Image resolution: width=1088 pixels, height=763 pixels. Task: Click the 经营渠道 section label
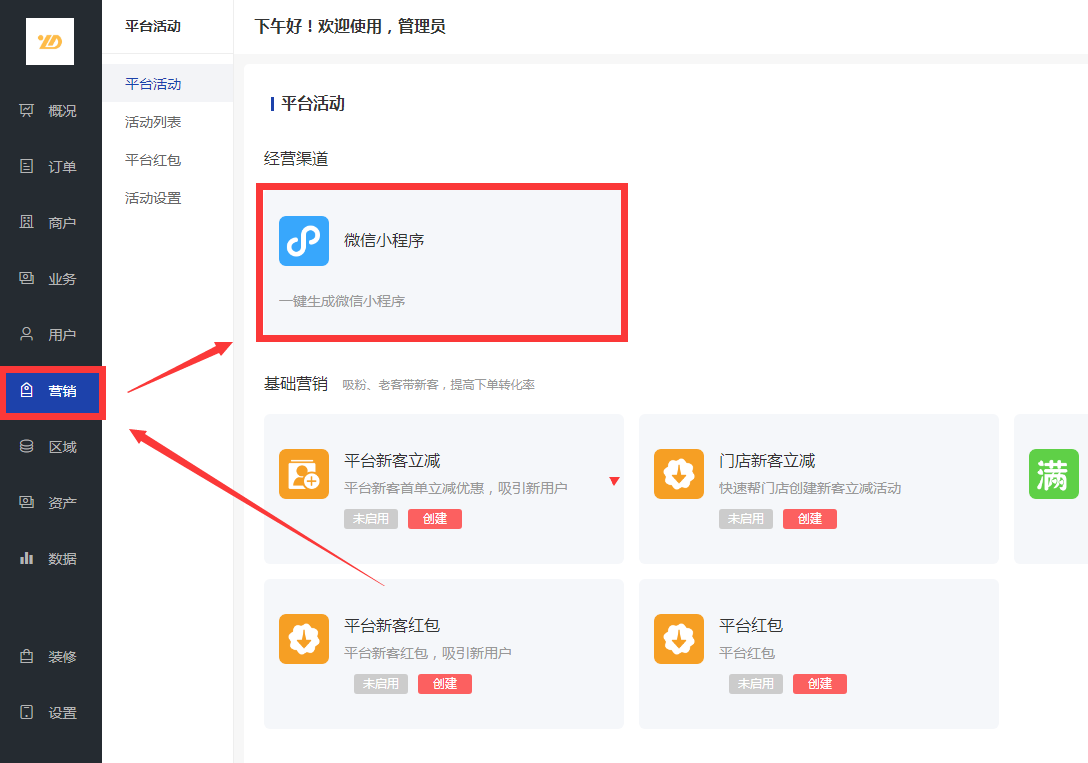pos(296,159)
